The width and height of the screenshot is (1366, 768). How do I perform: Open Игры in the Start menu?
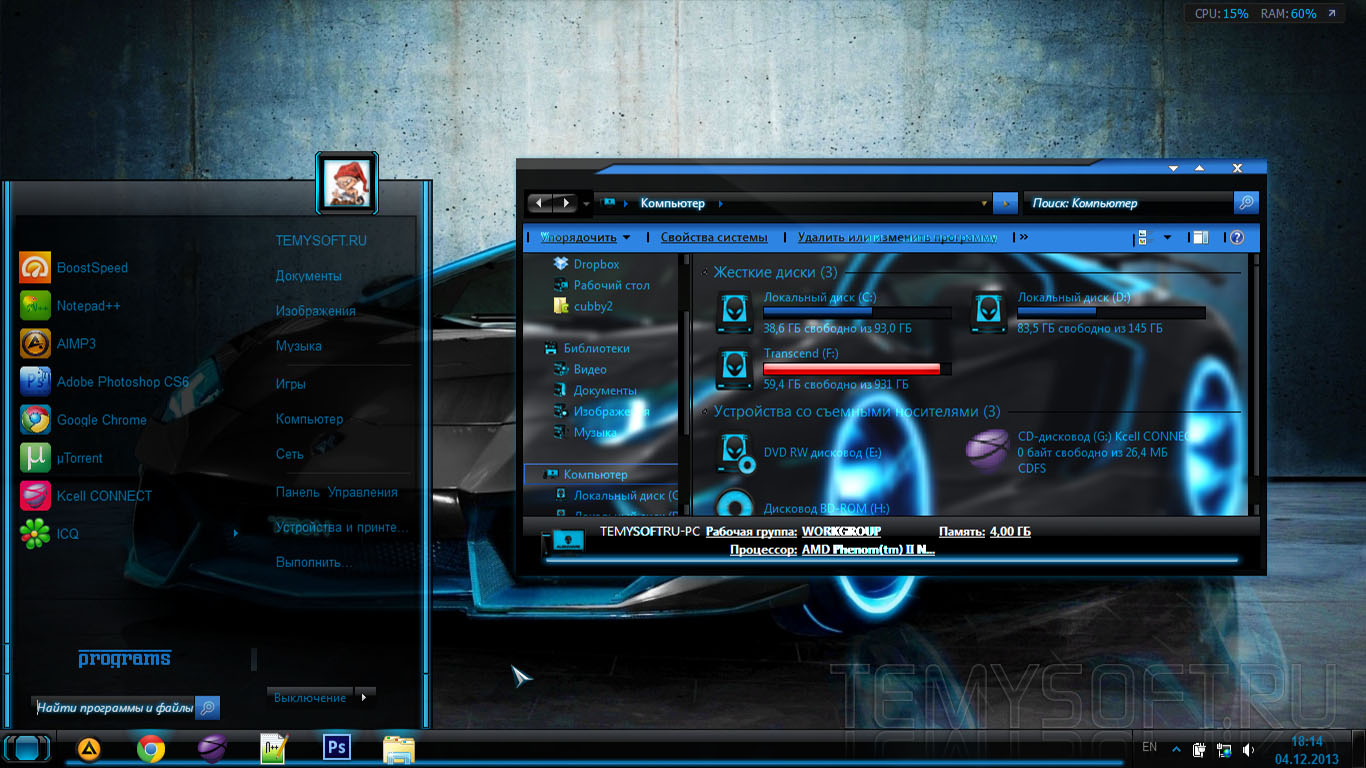[x=291, y=384]
